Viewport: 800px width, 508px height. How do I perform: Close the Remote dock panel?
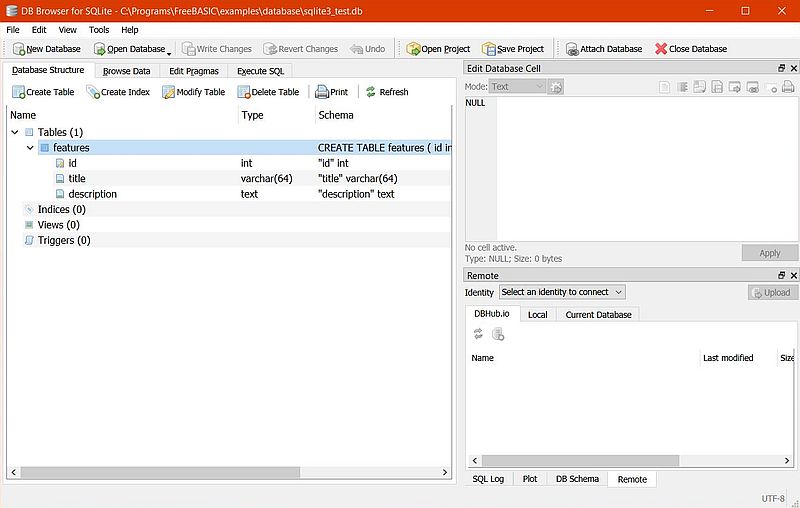[793, 275]
